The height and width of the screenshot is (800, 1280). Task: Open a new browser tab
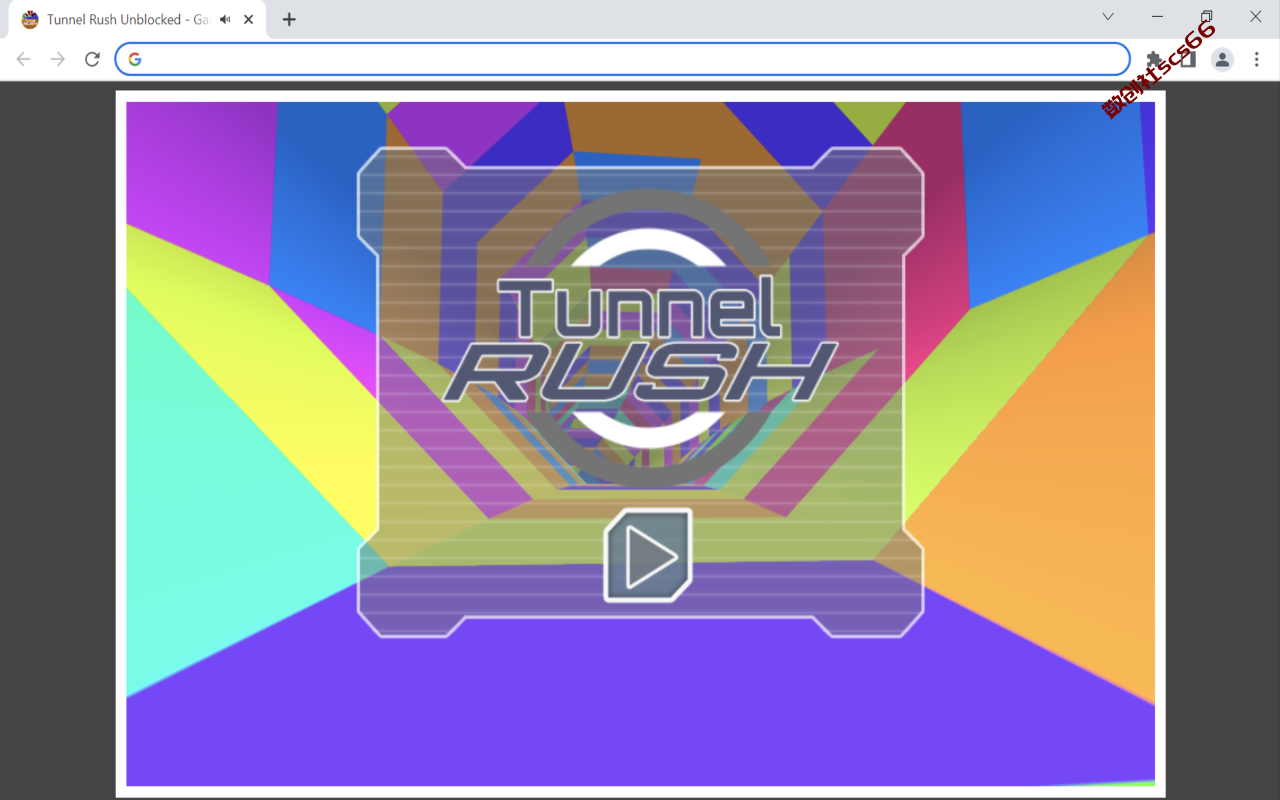click(x=289, y=19)
